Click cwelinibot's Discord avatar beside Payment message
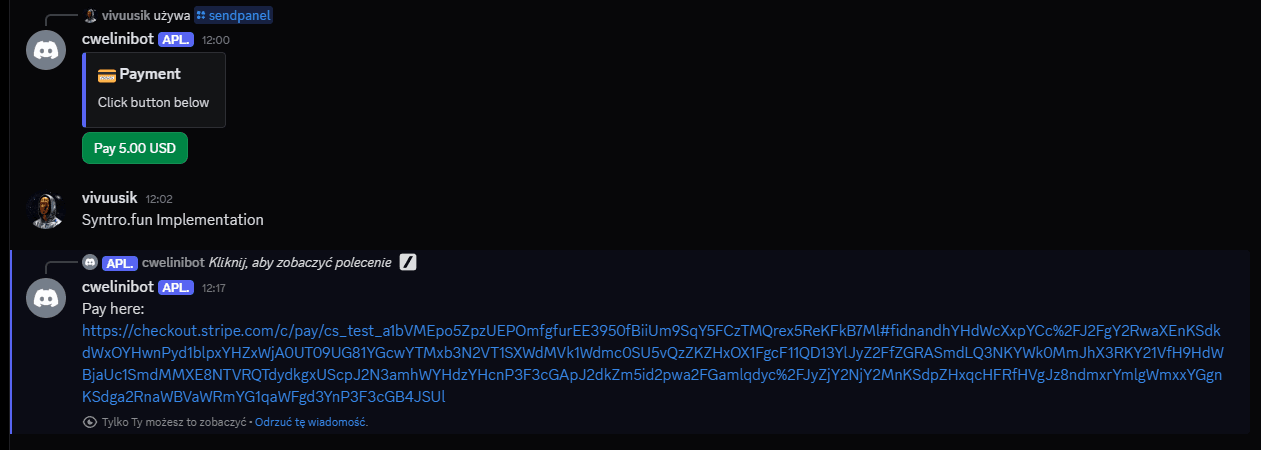This screenshot has width=1261, height=450. (x=45, y=50)
